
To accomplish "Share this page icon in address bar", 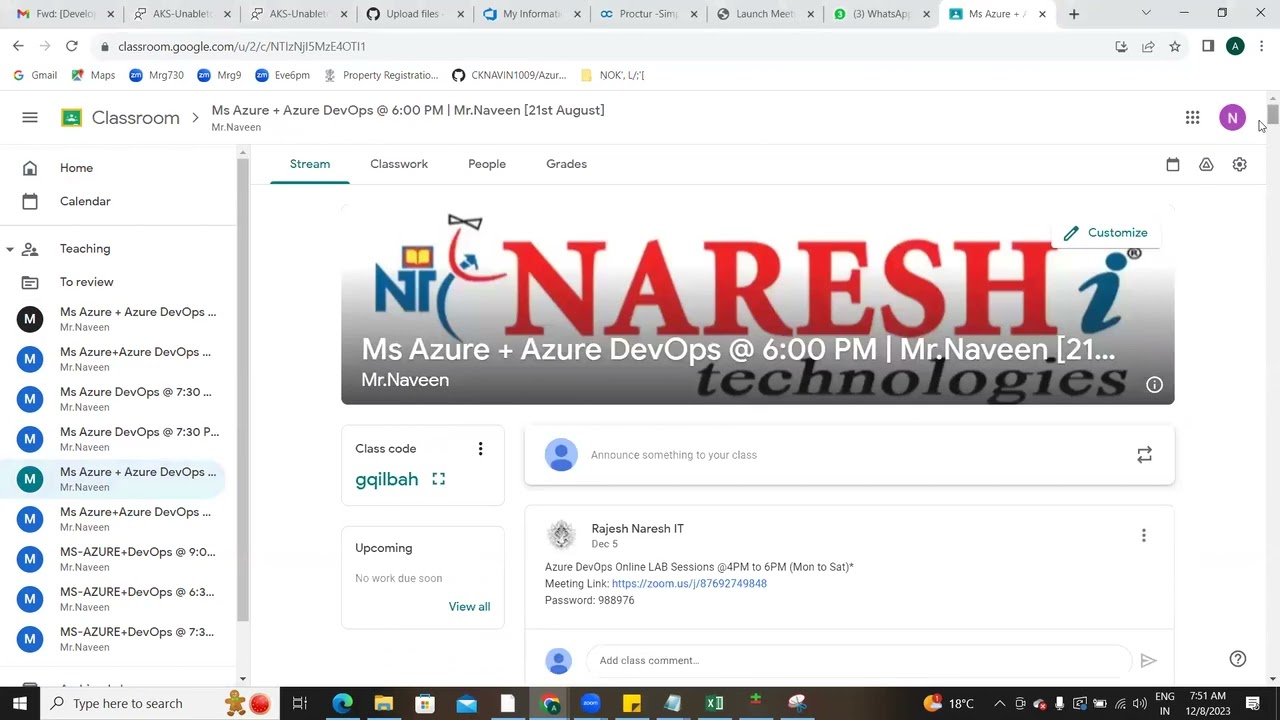I will (x=1148, y=46).
